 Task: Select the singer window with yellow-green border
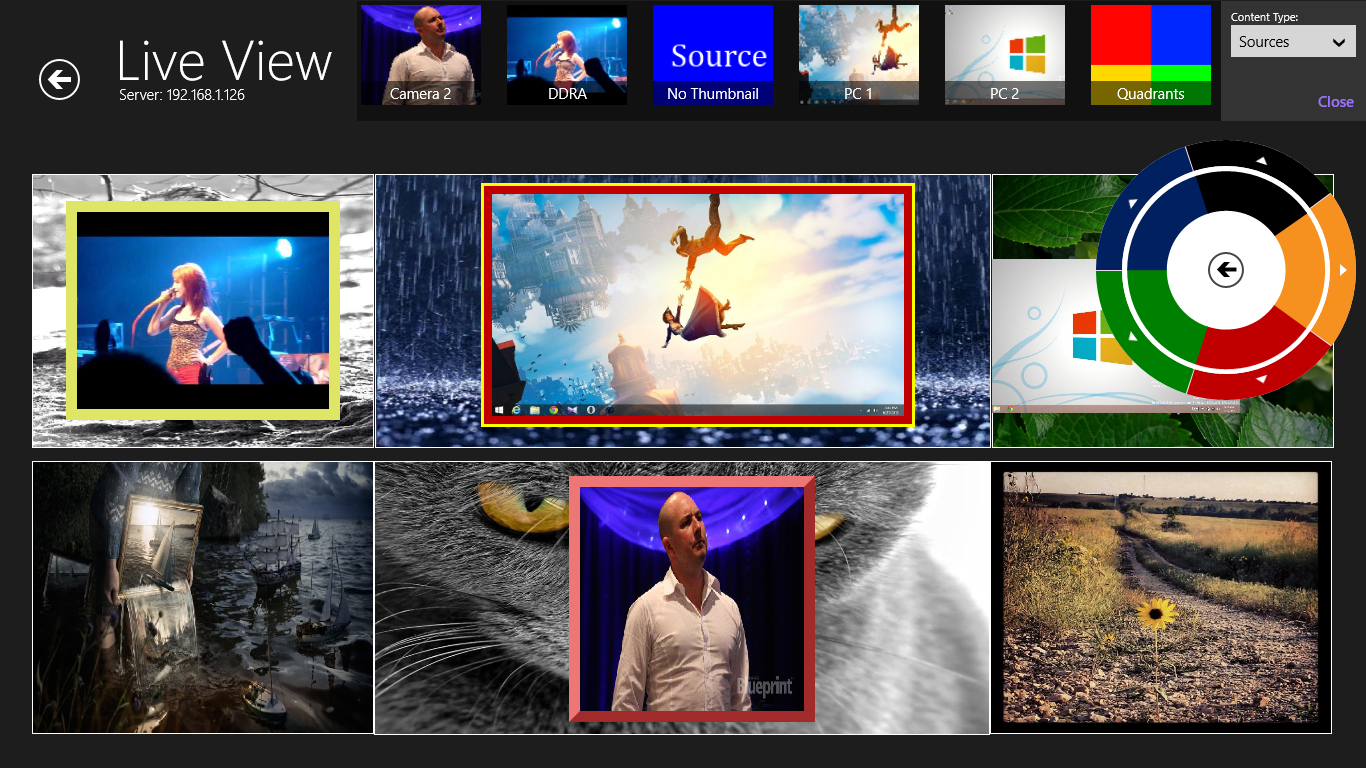pos(203,310)
